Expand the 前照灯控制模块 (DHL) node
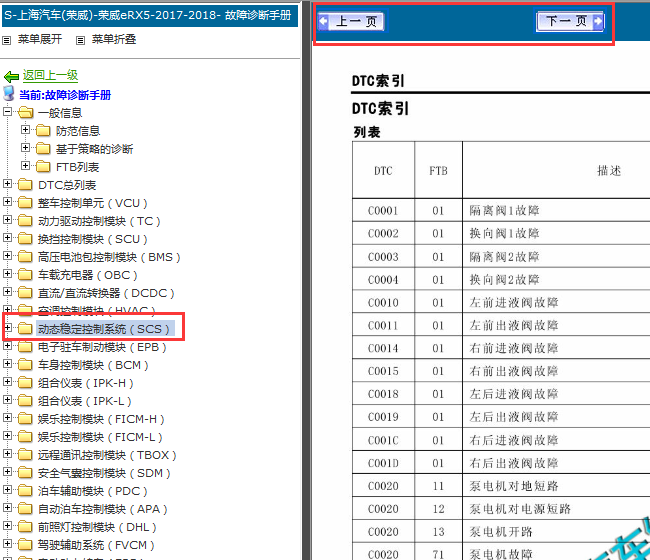This screenshot has height=560, width=650. coord(7,526)
